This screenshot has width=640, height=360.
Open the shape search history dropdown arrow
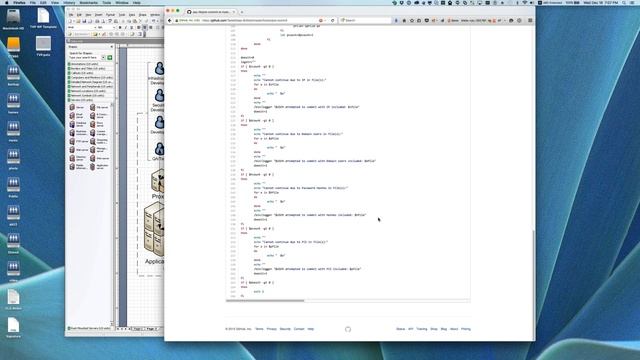(103, 58)
